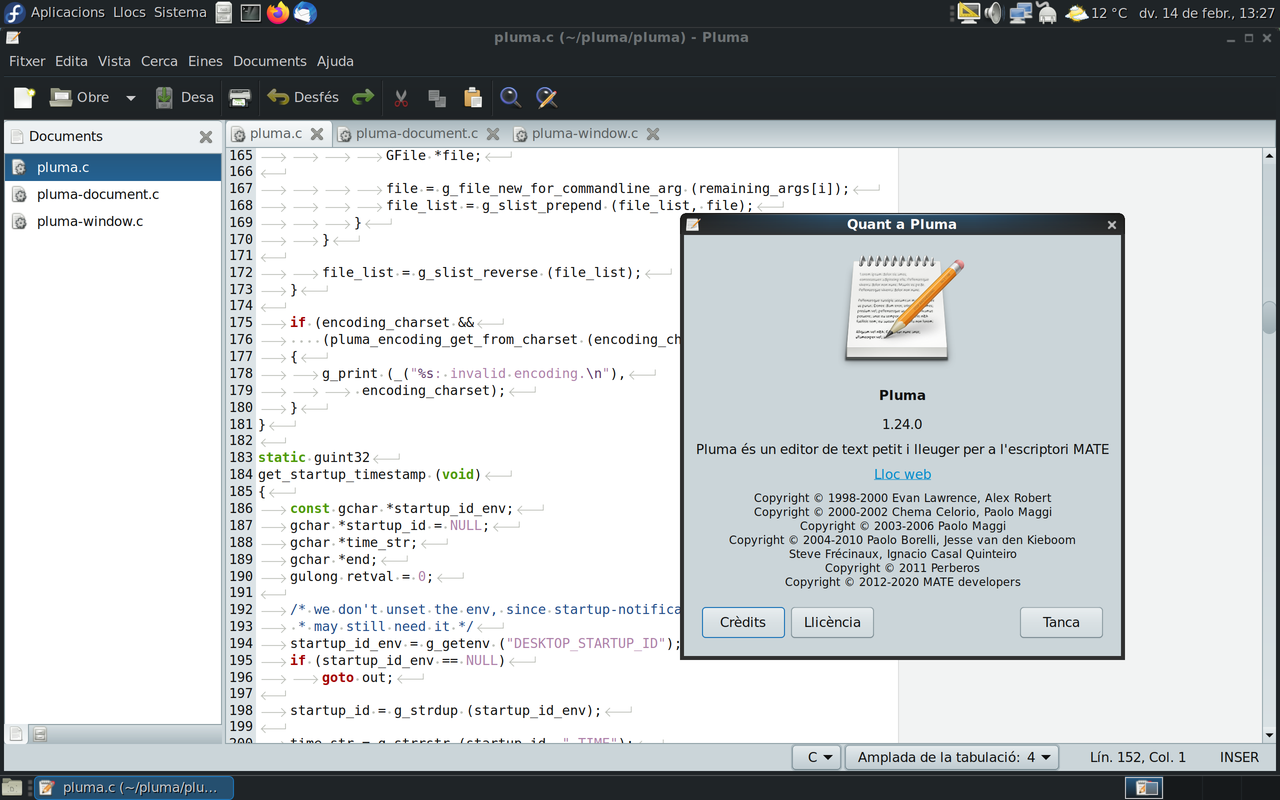The image size is (1280, 800).
Task: Click the display settings tray icon
Action: [968, 12]
